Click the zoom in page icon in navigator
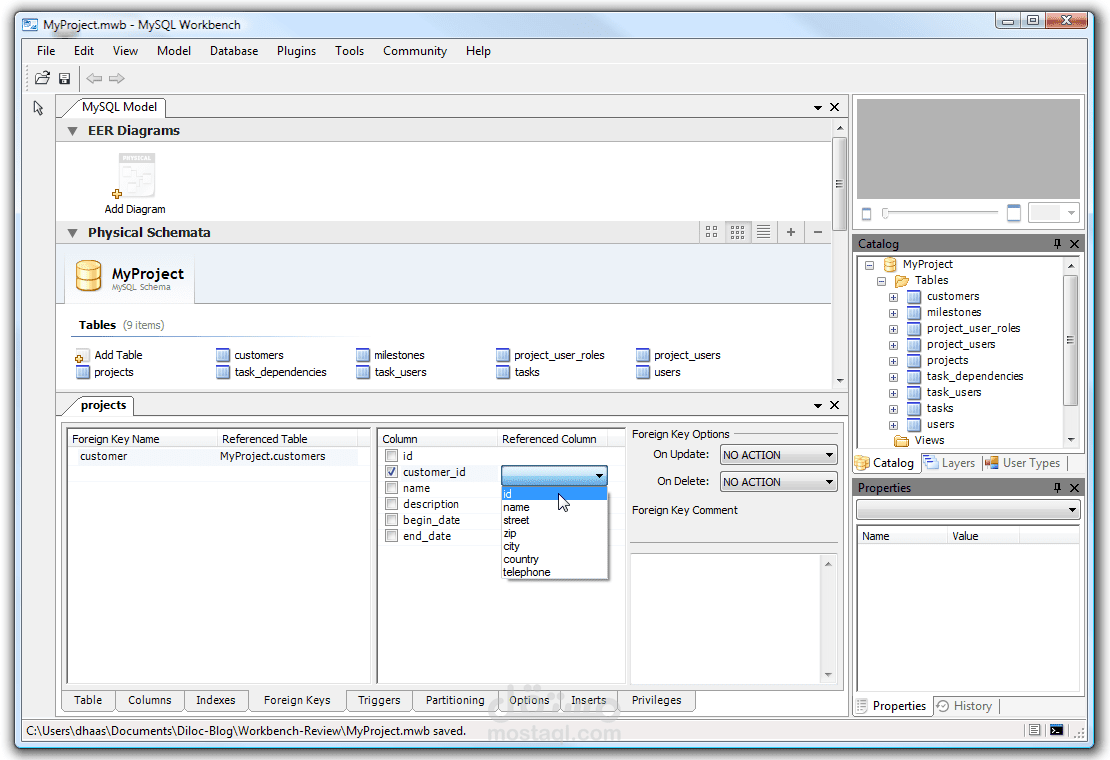Image resolution: width=1110 pixels, height=760 pixels. [1014, 212]
